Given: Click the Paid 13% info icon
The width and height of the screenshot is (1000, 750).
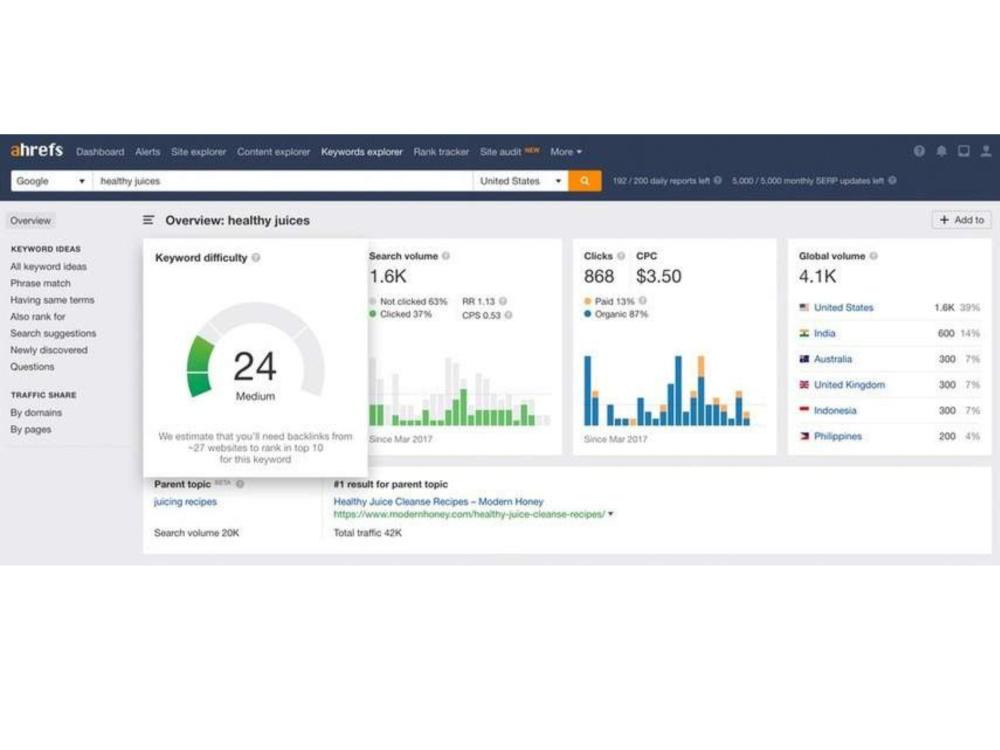Looking at the screenshot, I should click(x=643, y=300).
